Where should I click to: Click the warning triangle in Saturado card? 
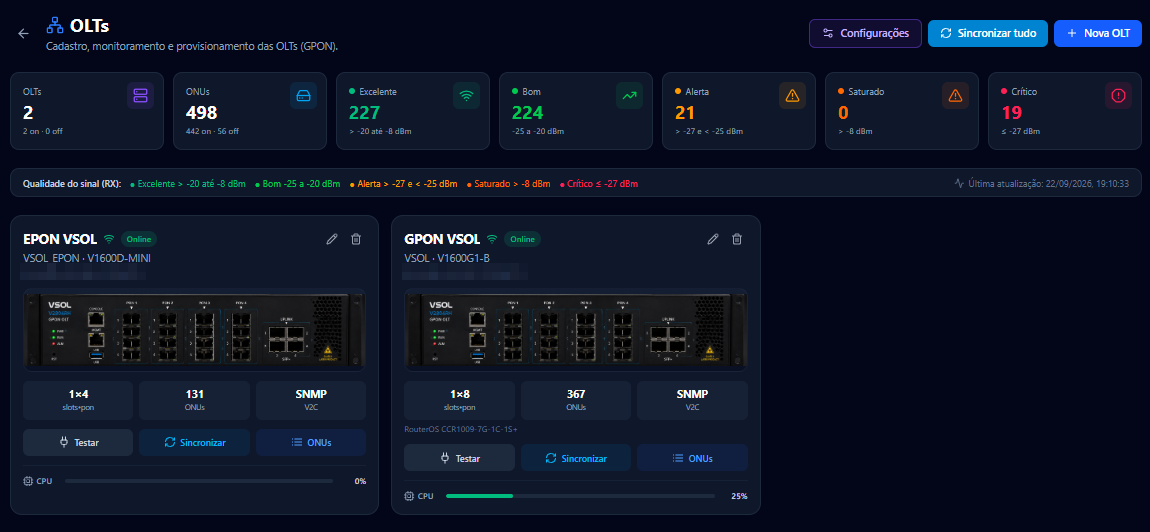[x=955, y=95]
